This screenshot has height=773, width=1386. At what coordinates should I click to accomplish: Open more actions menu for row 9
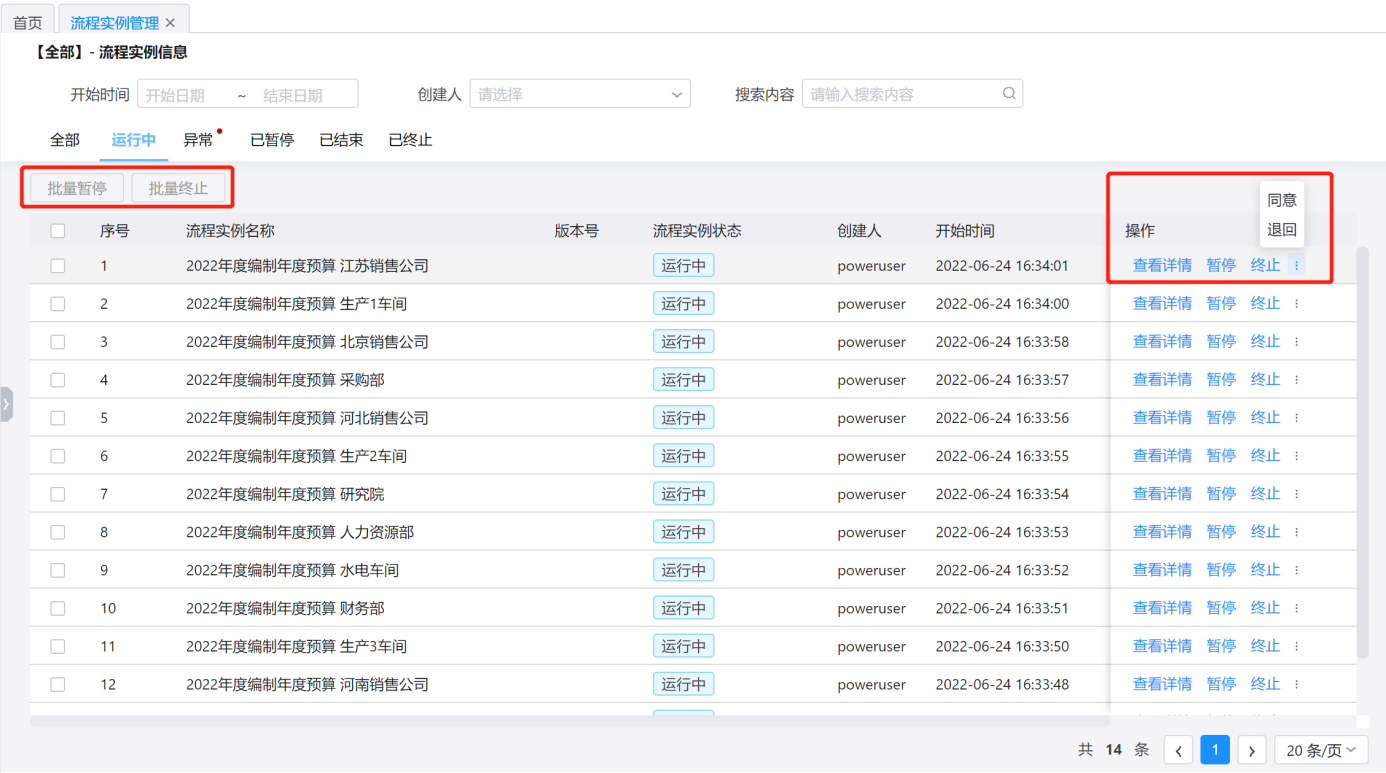[1296, 570]
